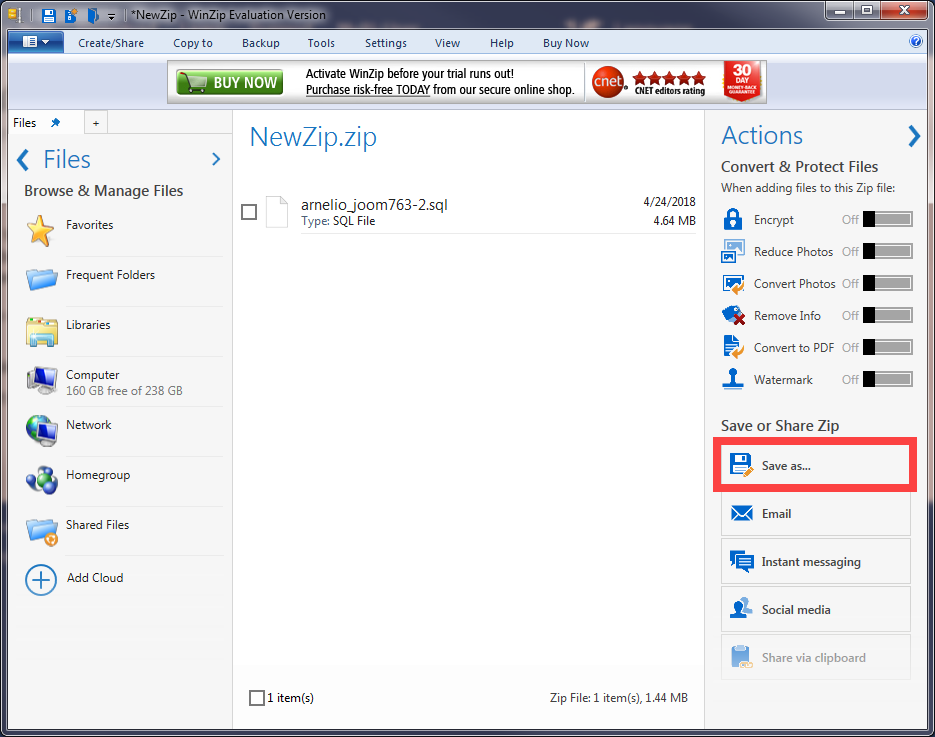Enable the Reduce Photos switch
Screen dimensions: 935x737
coord(887,252)
